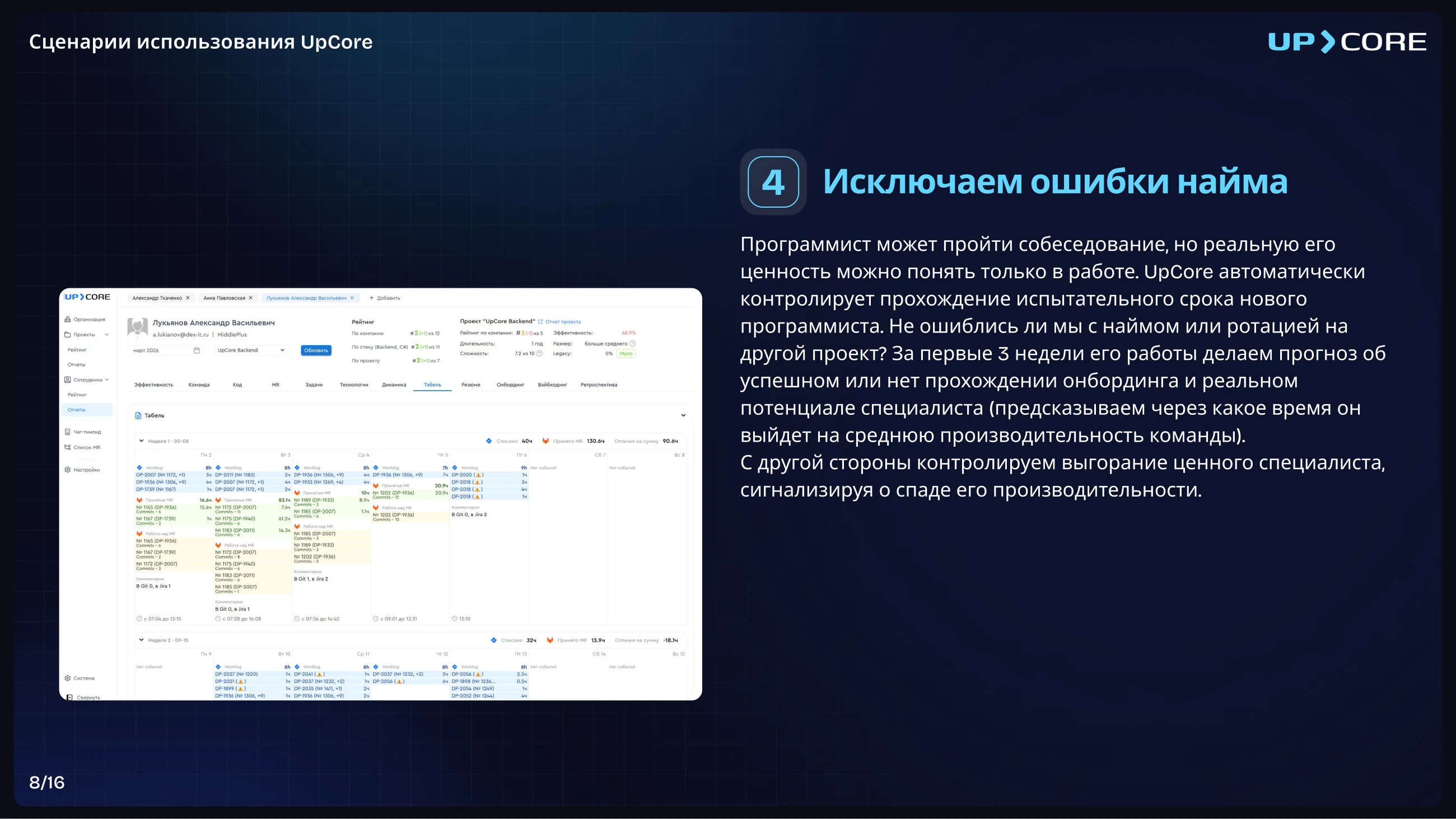
Task: Click the Свернуть collapse-sidebar icon
Action: [x=69, y=698]
